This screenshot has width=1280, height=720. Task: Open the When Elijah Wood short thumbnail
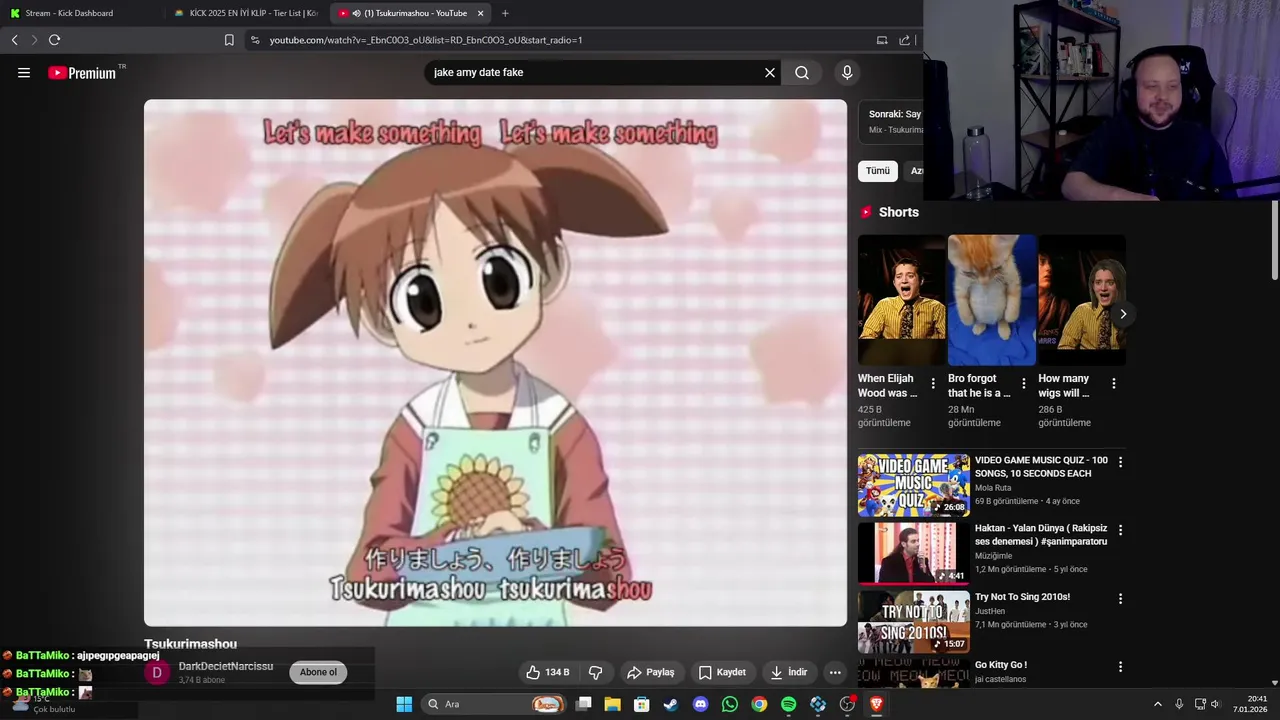click(901, 300)
